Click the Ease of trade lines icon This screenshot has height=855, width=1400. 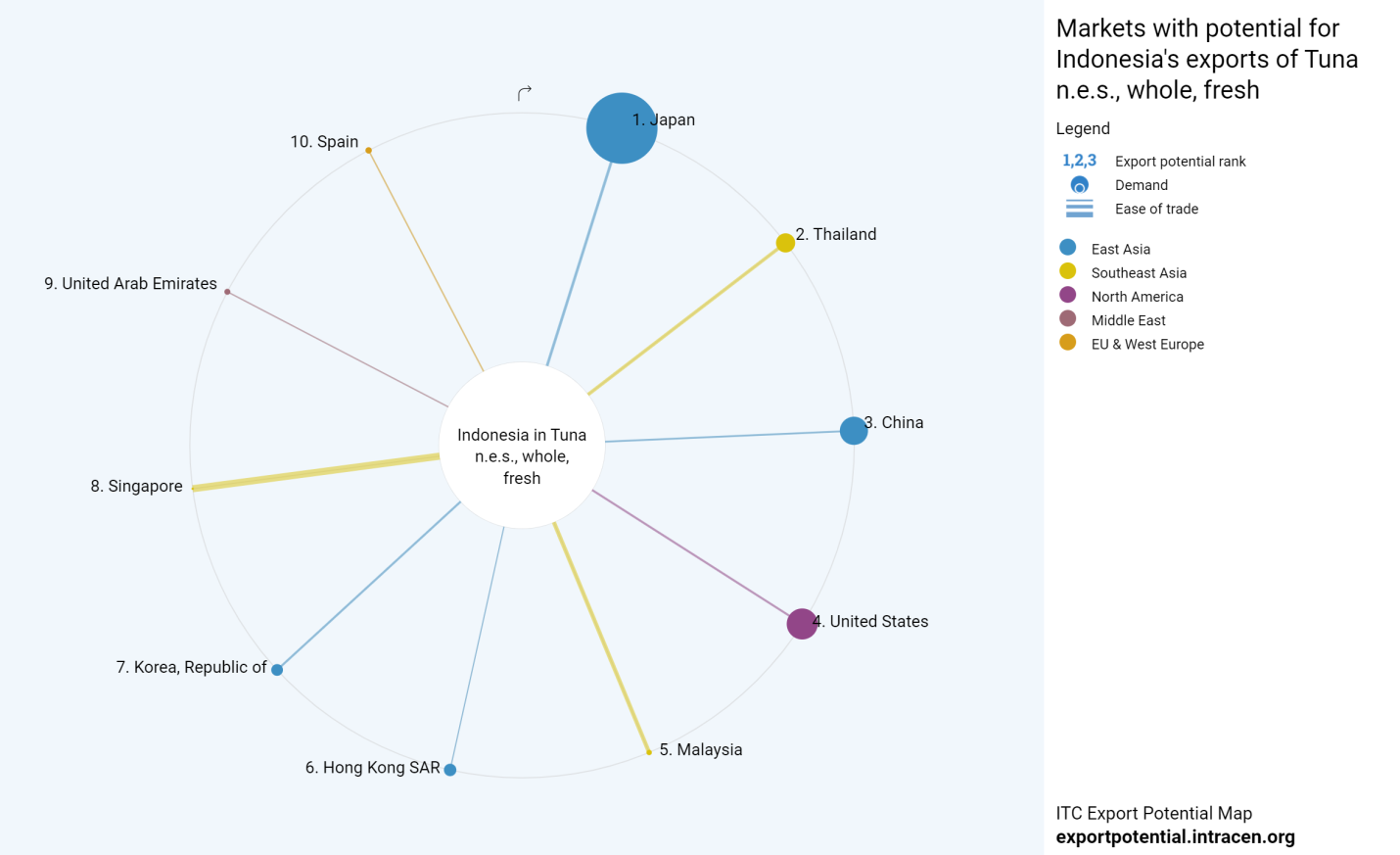tap(1079, 209)
